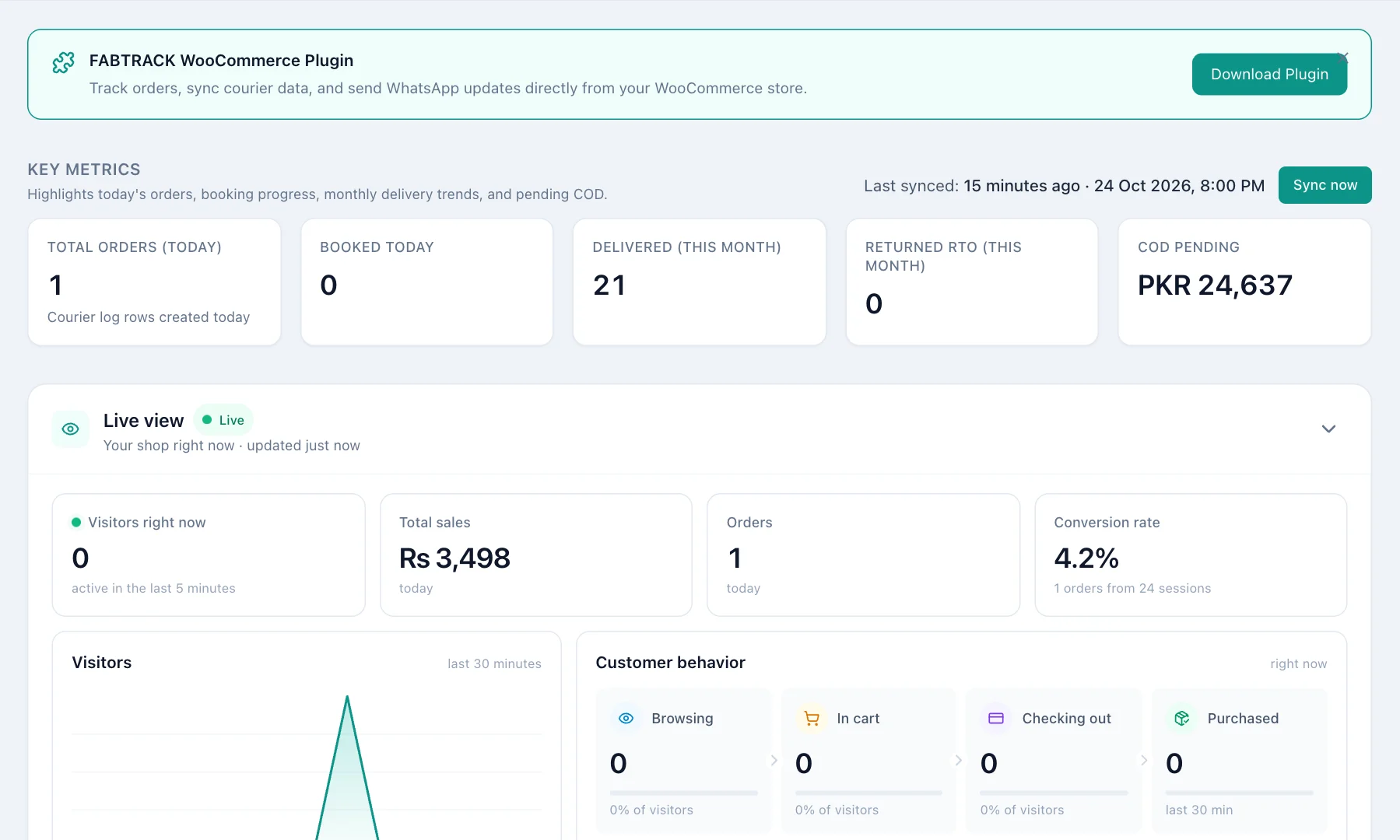Click the green Live status badge
1400x840 pixels.
point(223,420)
